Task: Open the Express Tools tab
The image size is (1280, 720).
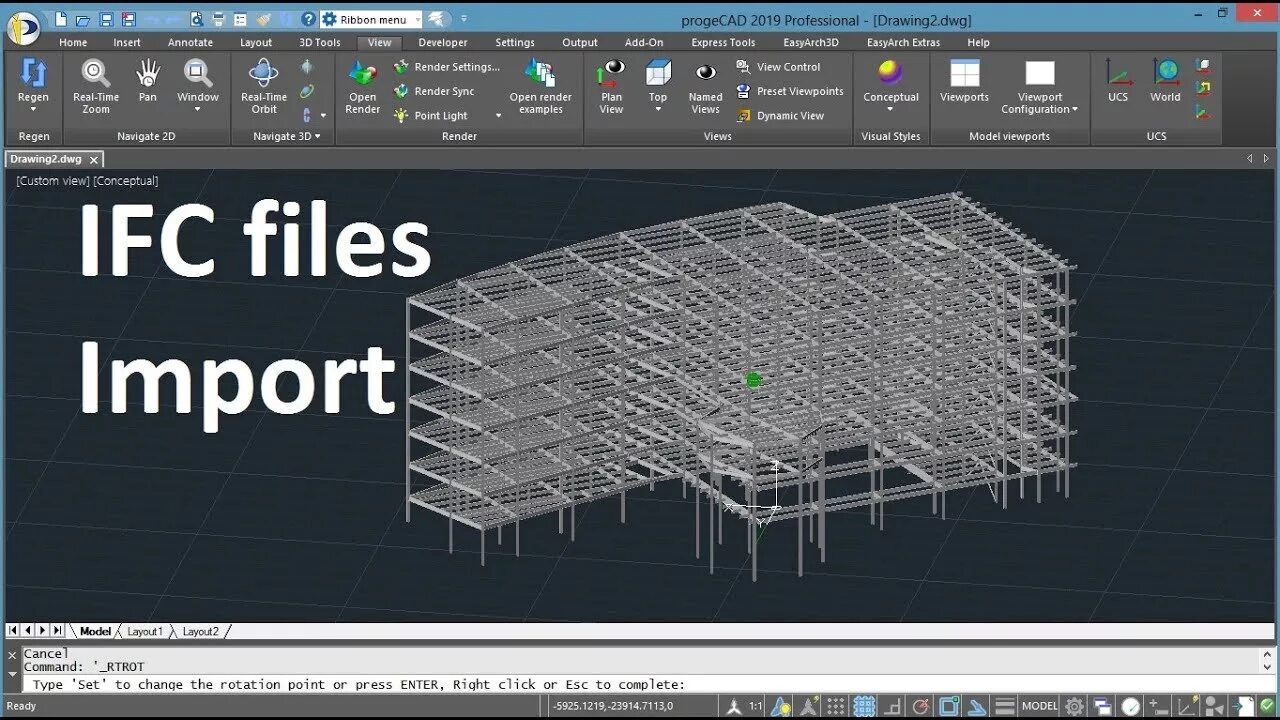Action: click(x=723, y=43)
